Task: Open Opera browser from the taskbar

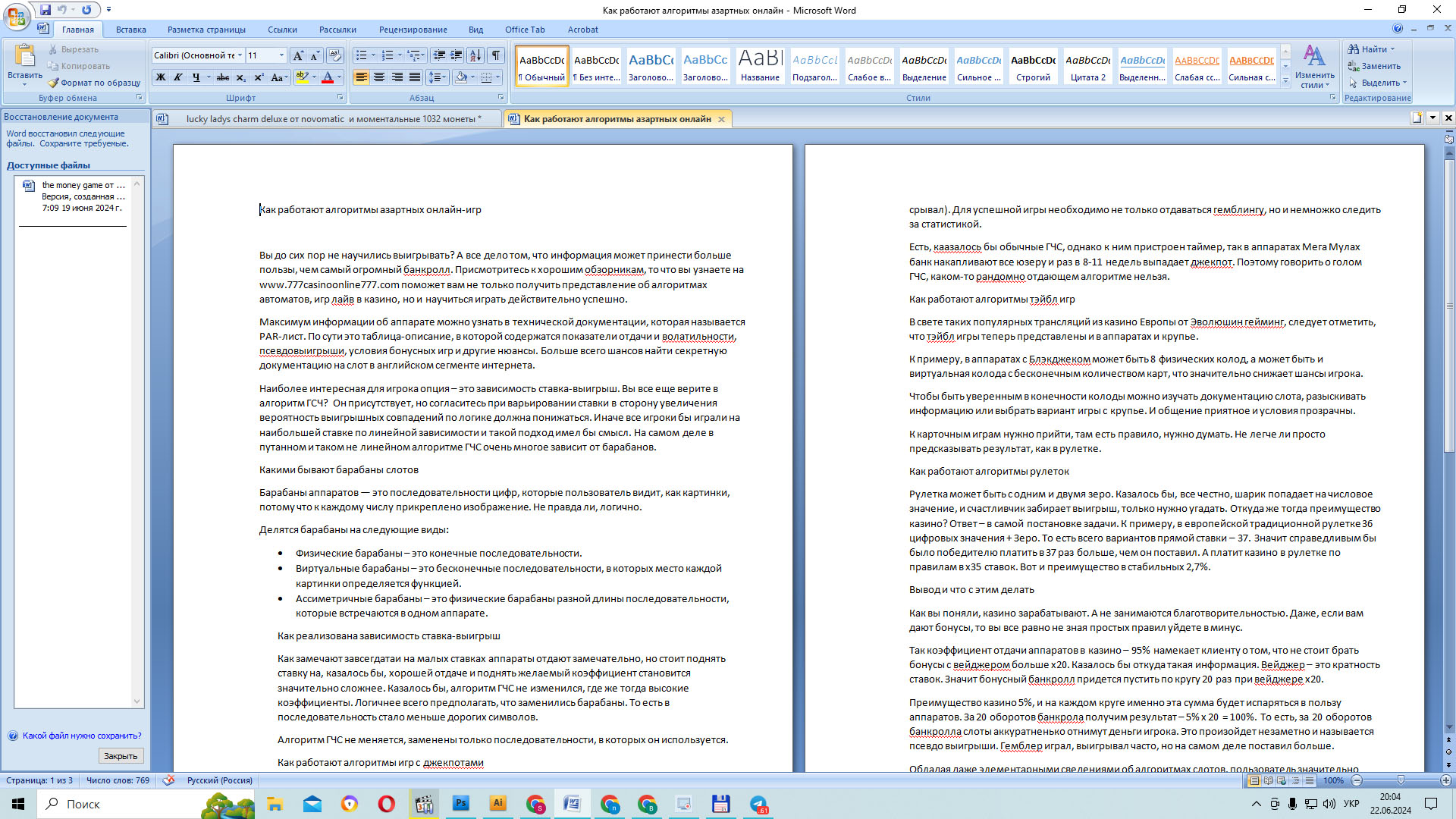Action: click(386, 804)
